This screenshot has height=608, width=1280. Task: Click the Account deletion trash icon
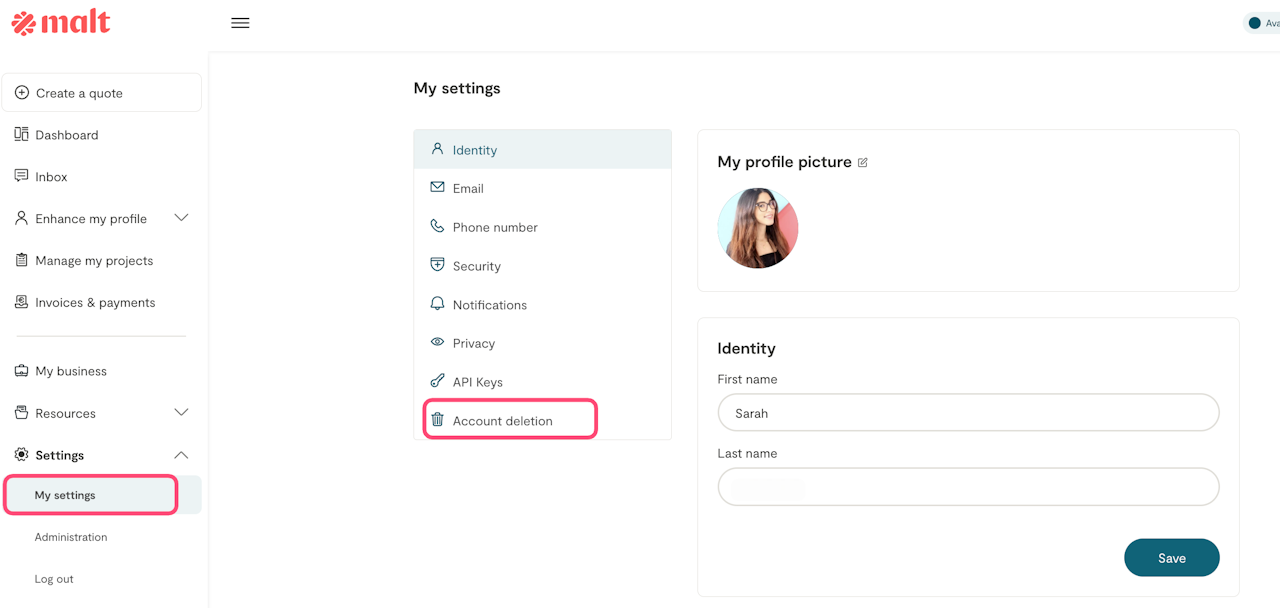(437, 420)
